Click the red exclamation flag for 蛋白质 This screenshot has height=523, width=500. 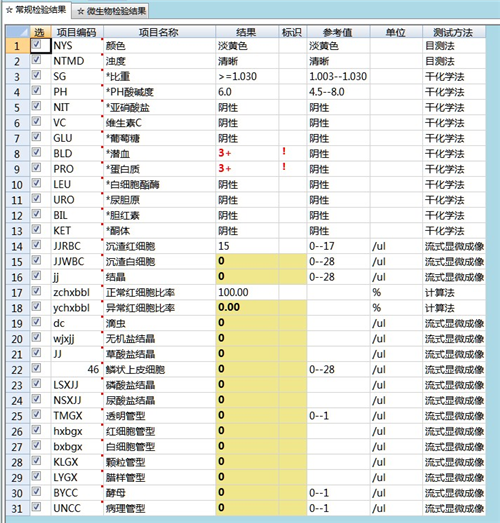pyautogui.click(x=284, y=167)
